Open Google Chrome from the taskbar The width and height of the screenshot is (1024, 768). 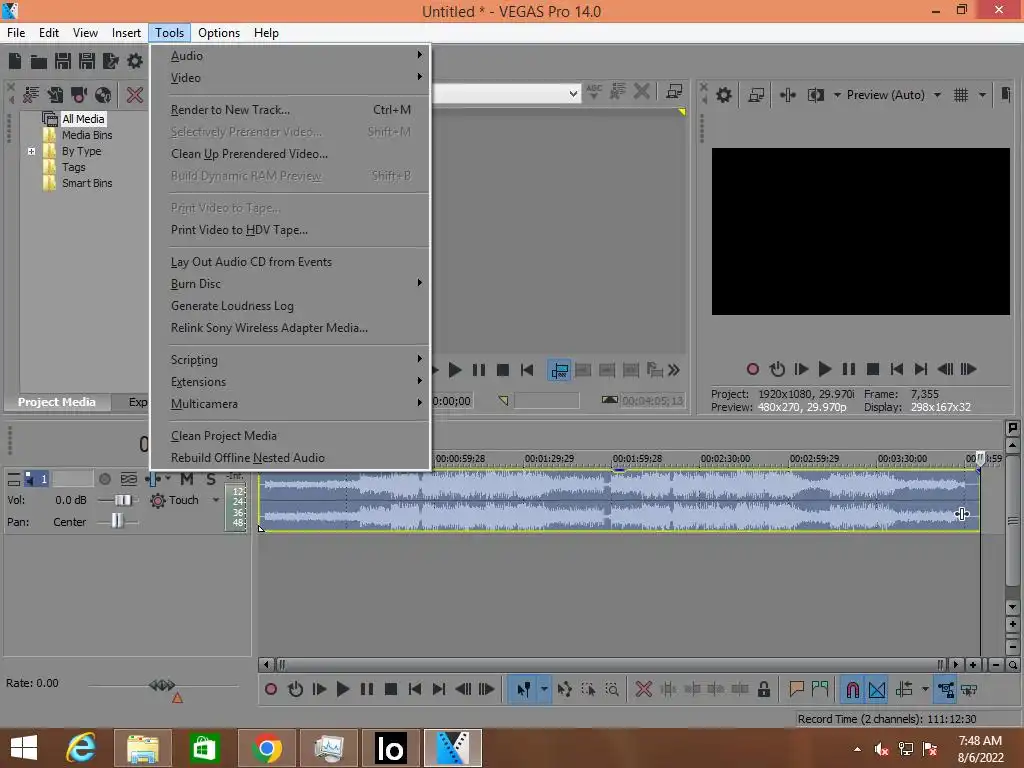(267, 748)
